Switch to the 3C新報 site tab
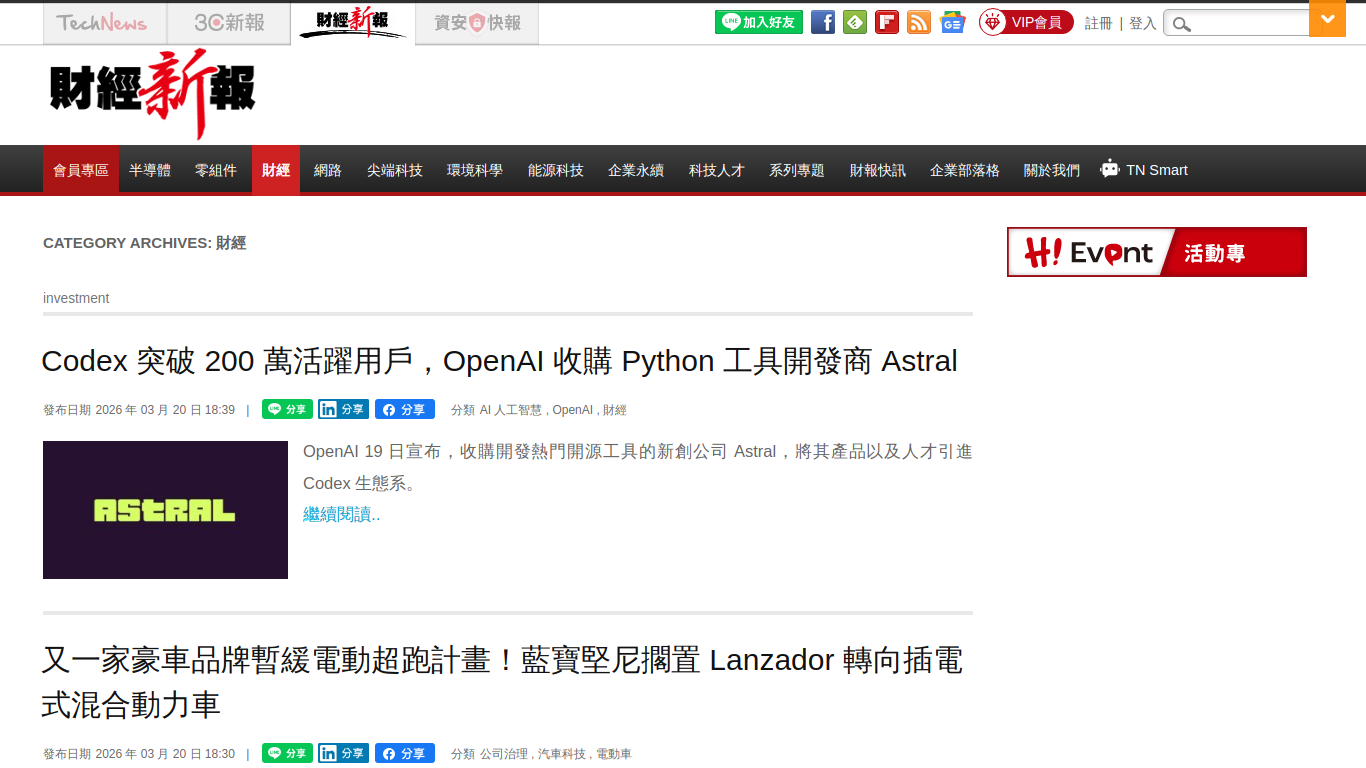1366x768 pixels. pyautogui.click(x=229, y=24)
